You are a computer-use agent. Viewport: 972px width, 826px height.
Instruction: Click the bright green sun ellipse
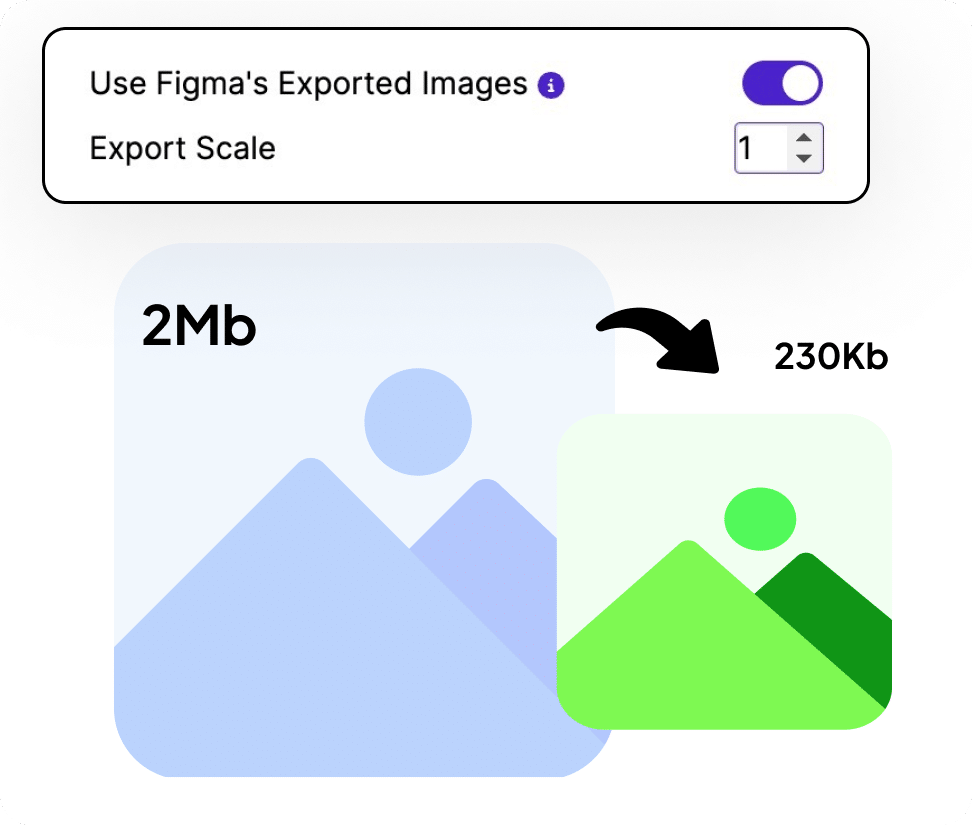click(x=760, y=519)
